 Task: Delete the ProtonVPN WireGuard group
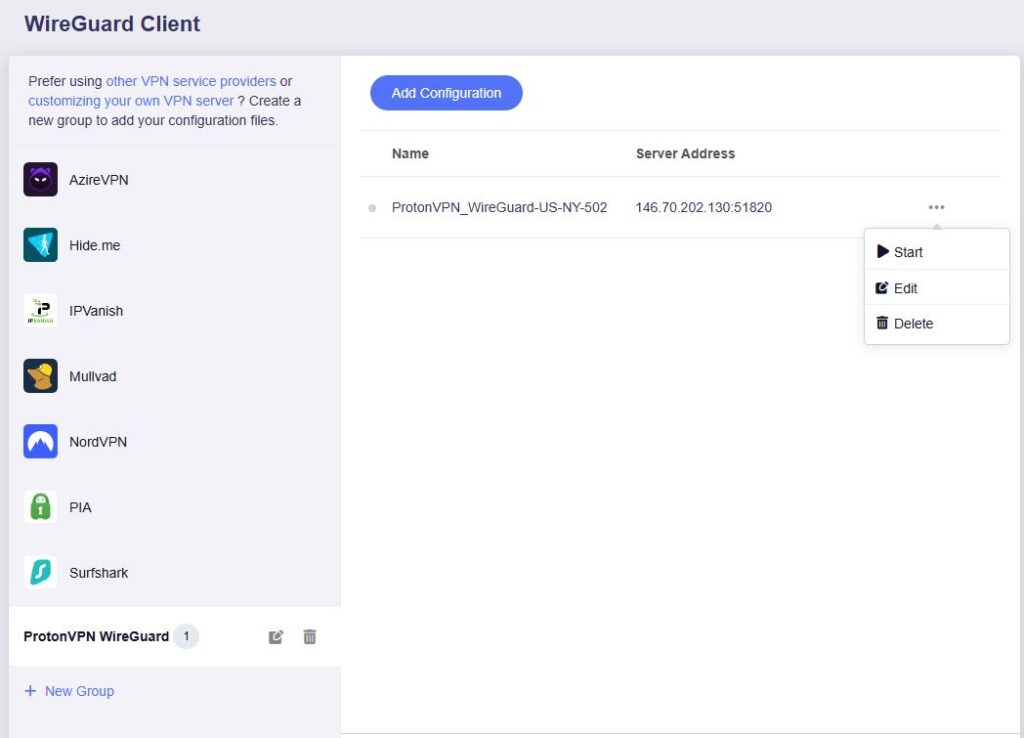coord(309,637)
